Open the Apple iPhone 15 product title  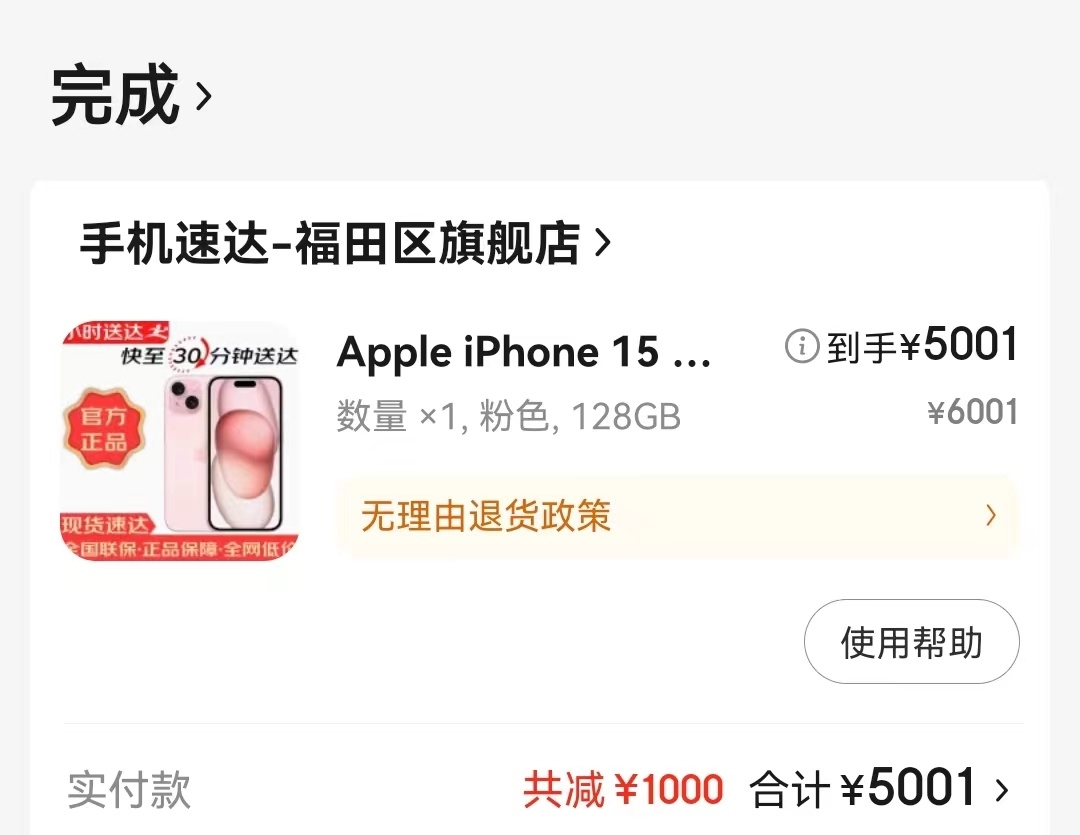click(523, 353)
